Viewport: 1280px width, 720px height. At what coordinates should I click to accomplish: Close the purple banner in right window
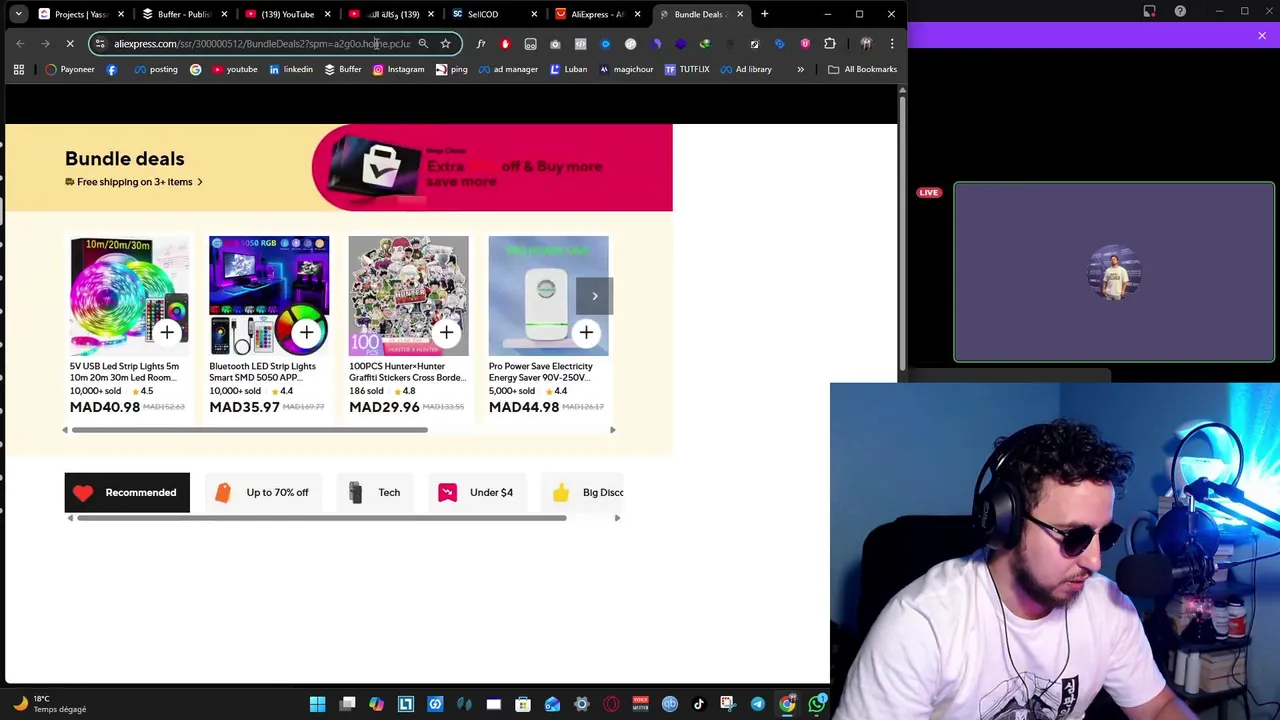tap(1262, 36)
